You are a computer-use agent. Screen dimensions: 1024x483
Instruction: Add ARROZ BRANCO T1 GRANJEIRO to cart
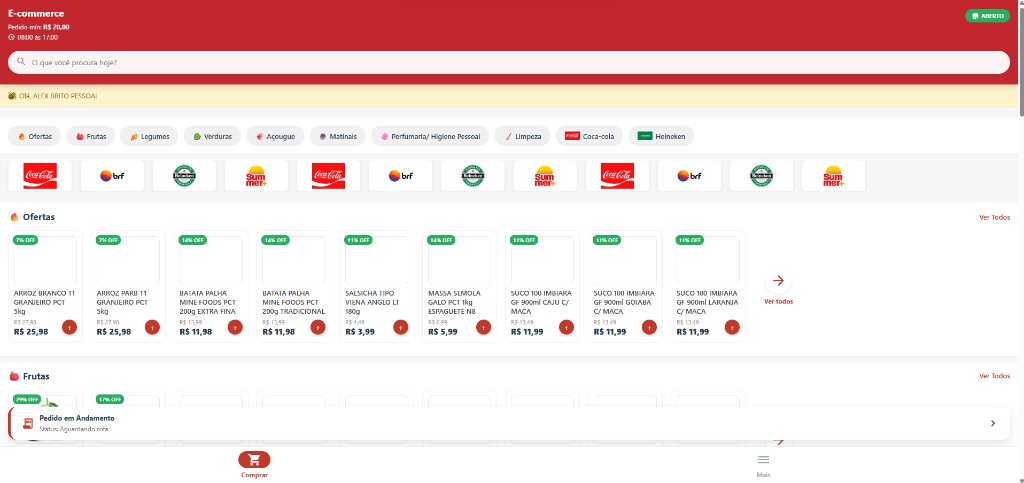(70, 327)
